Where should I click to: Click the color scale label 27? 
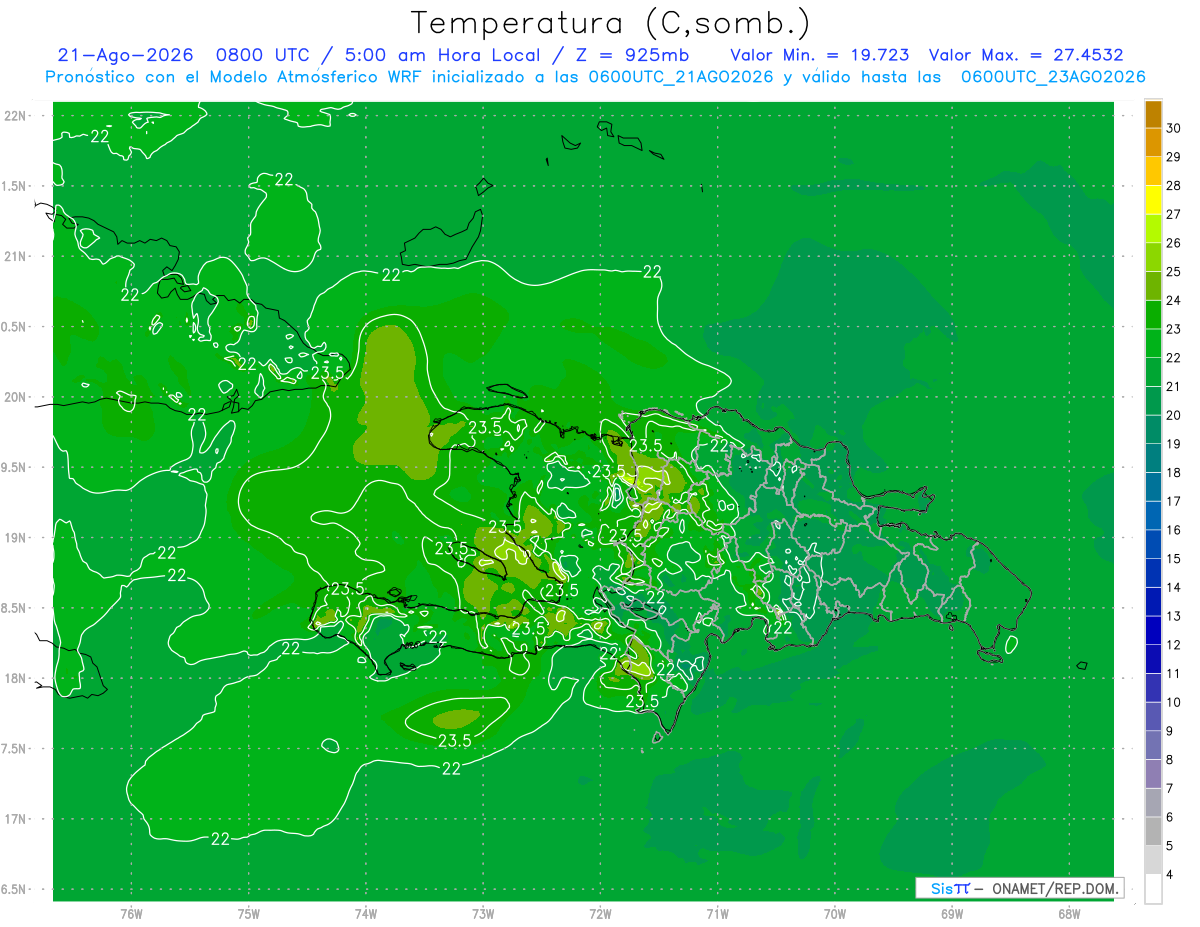click(x=1174, y=214)
